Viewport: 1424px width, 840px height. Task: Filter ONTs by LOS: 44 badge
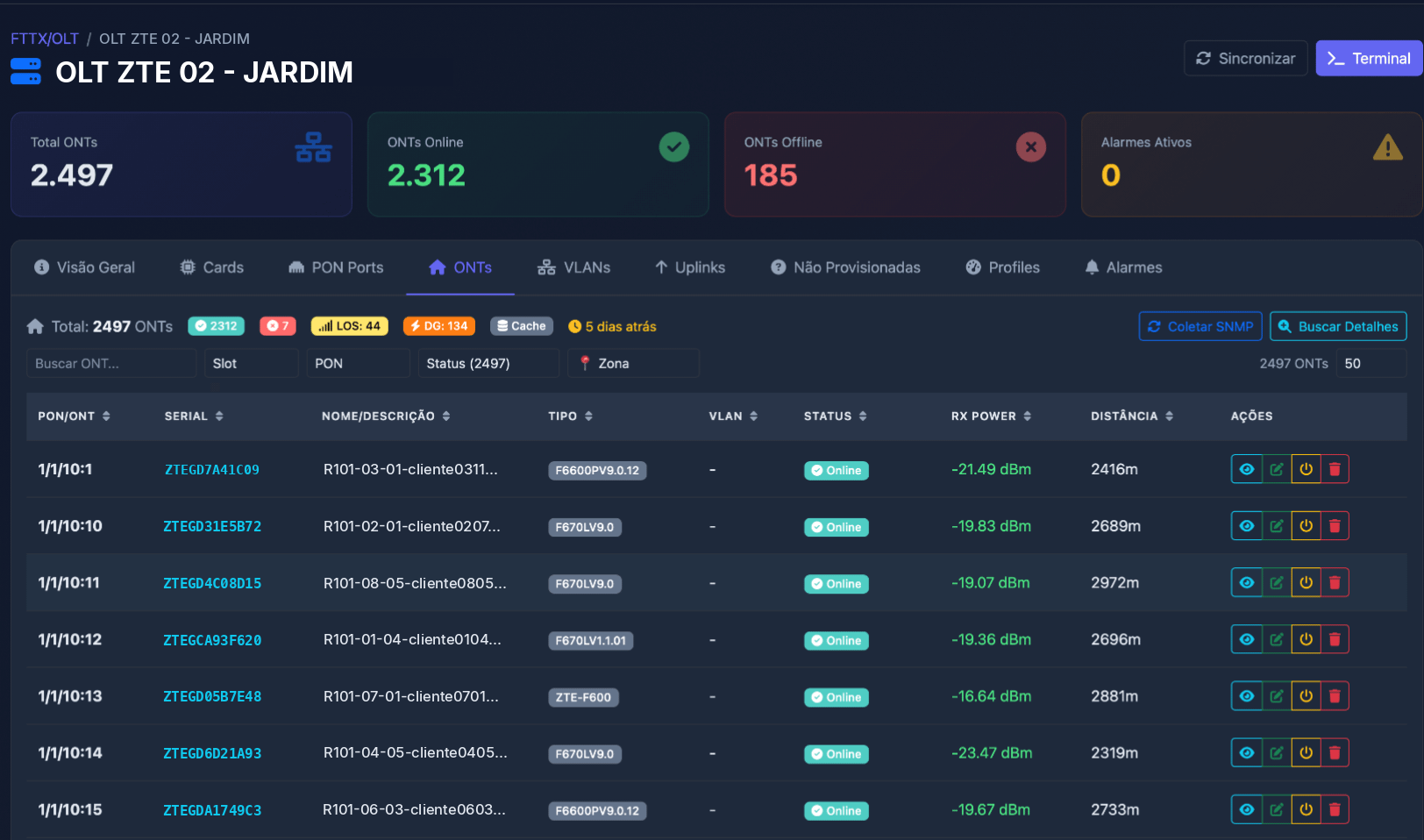click(x=349, y=326)
